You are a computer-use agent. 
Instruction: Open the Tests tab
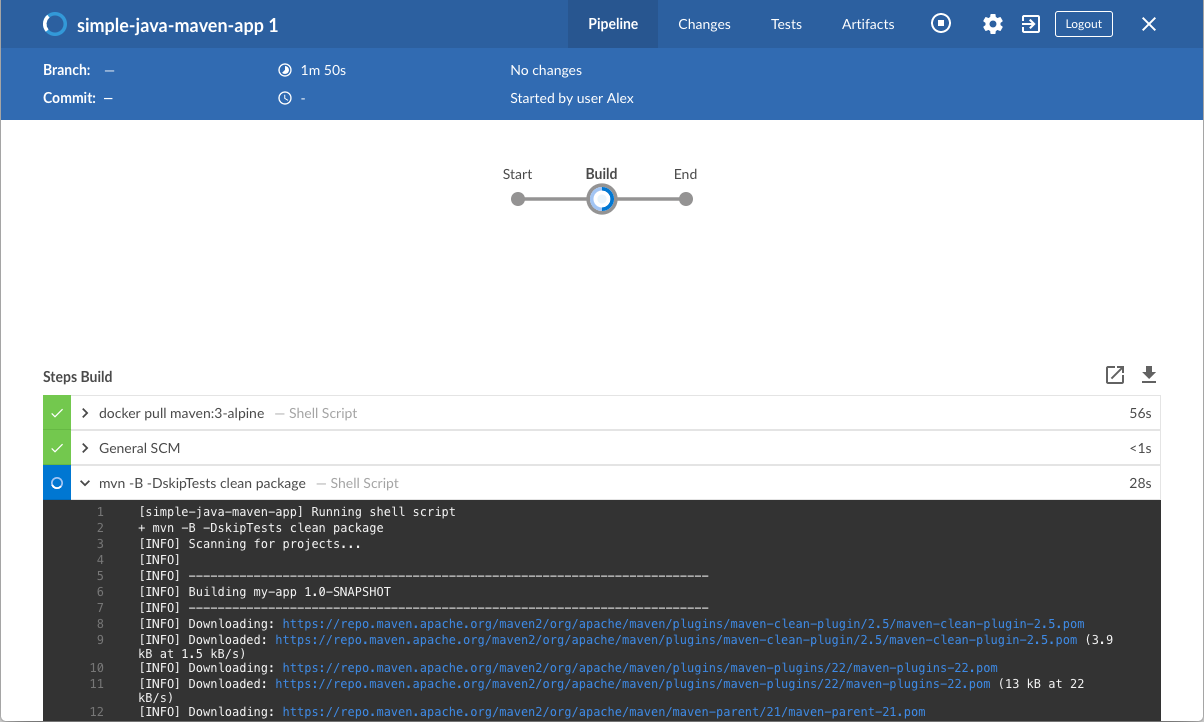click(x=786, y=24)
